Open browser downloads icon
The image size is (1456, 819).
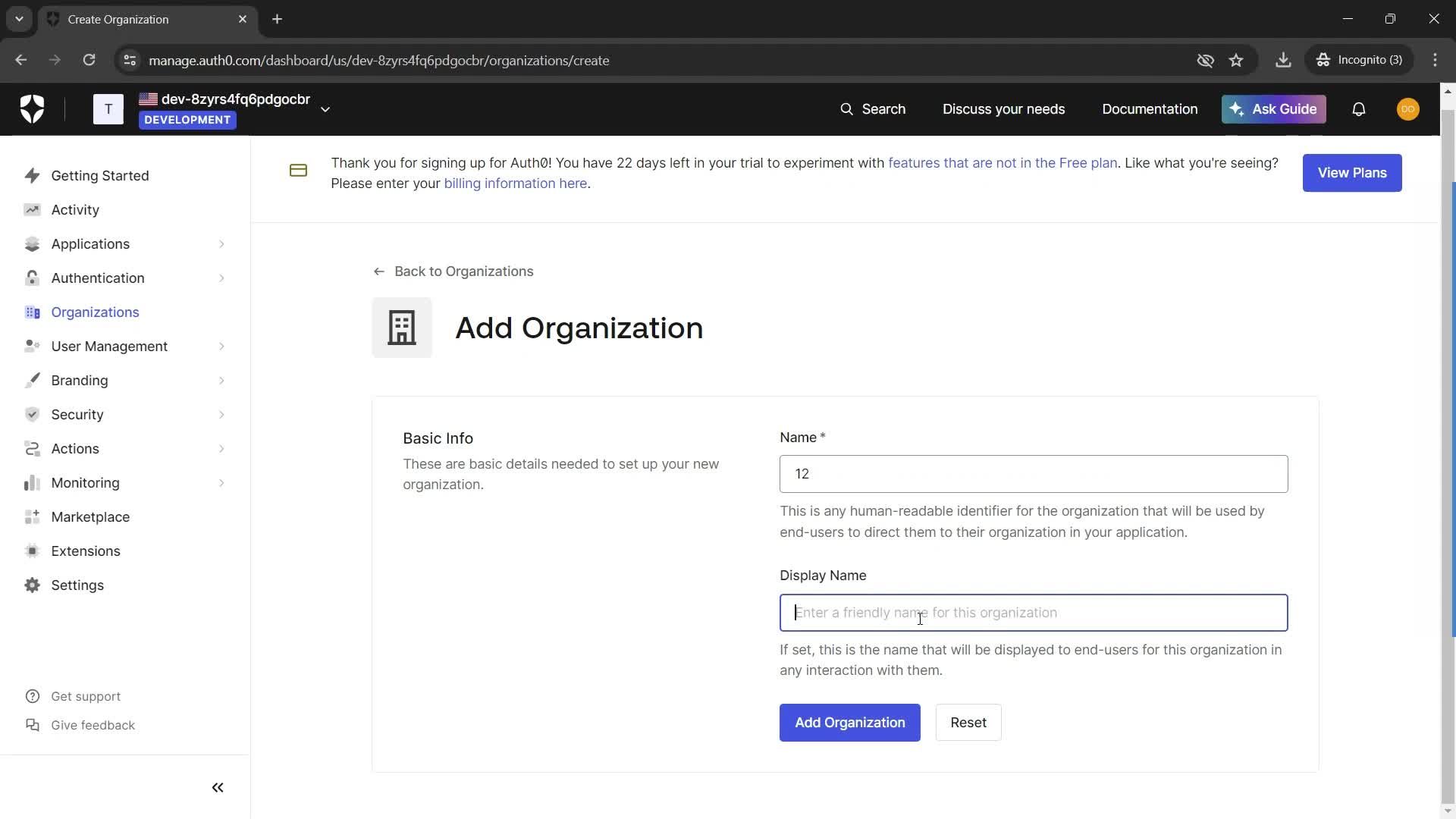click(x=1283, y=60)
